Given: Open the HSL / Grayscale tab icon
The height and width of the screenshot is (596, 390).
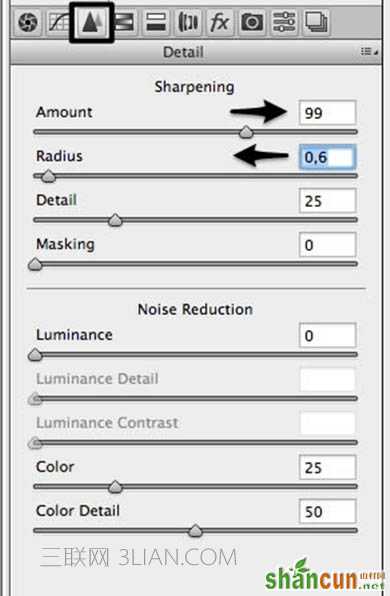Looking at the screenshot, I should click(x=125, y=22).
